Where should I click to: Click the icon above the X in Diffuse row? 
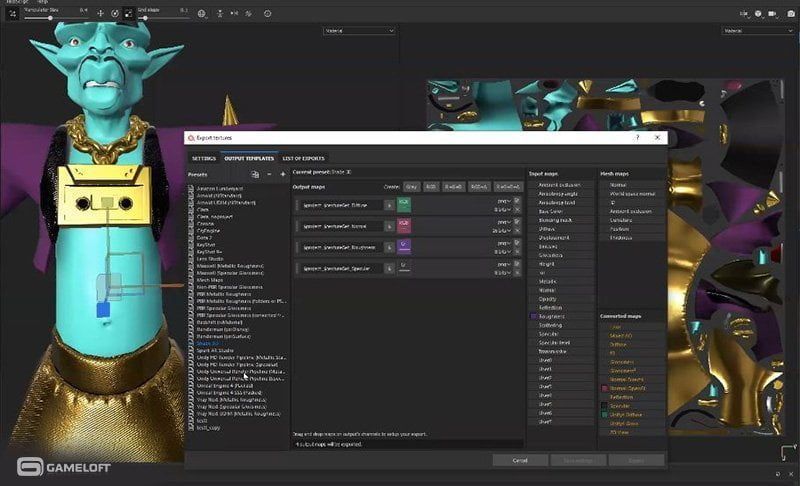[x=517, y=201]
